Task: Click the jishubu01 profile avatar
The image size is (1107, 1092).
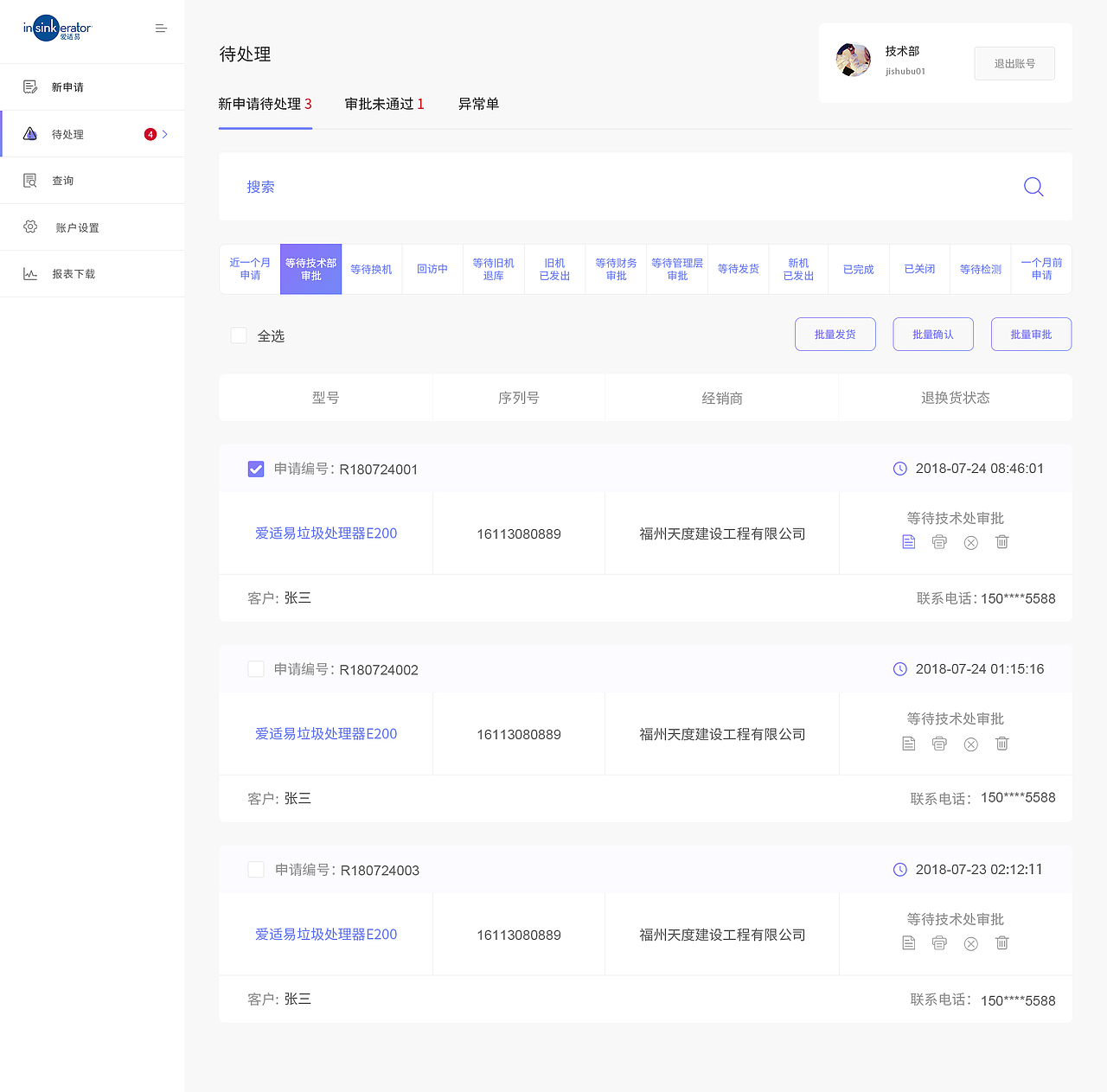Action: click(x=854, y=60)
